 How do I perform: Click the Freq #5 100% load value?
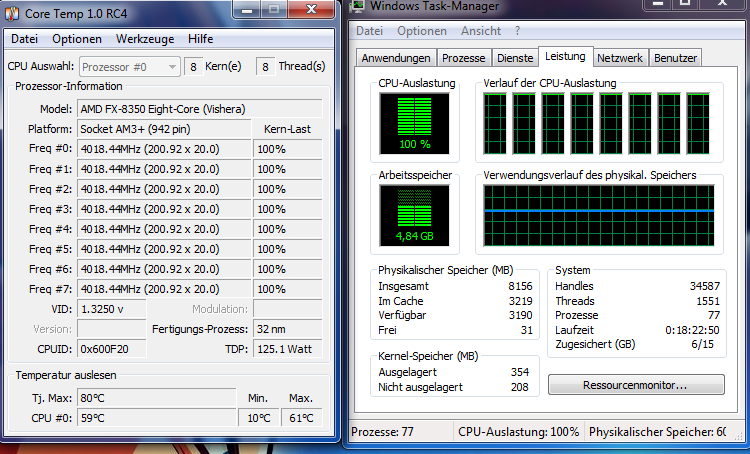click(287, 249)
